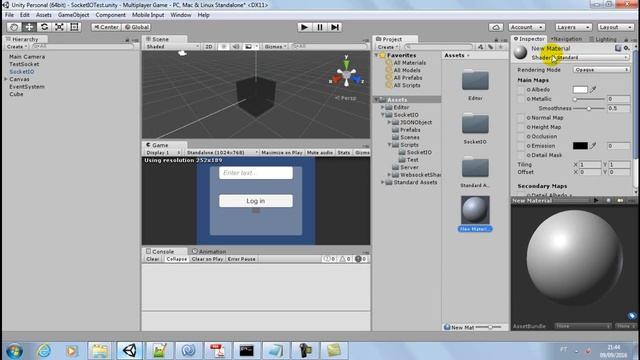Search by type in Project panel
Image resolution: width=640 pixels, height=360 pixels.
point(480,47)
